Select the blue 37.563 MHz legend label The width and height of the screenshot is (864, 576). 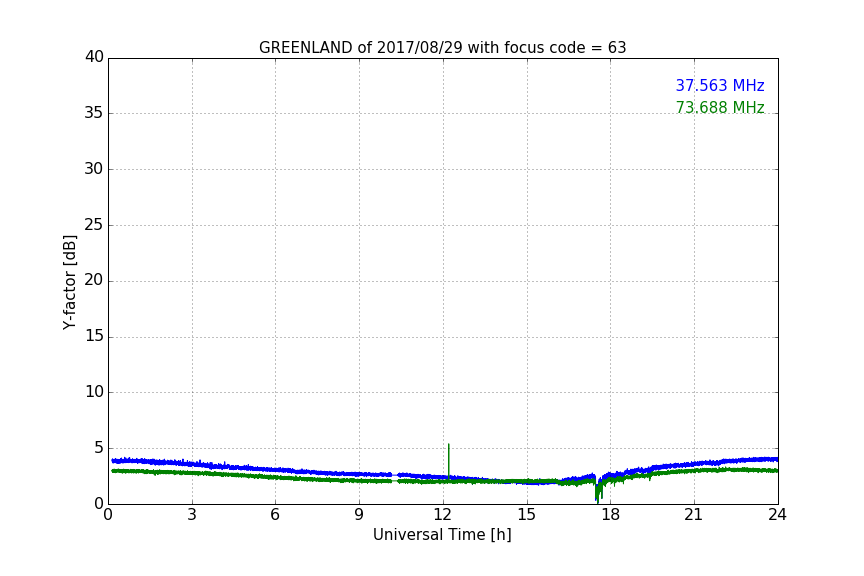[x=720, y=85]
